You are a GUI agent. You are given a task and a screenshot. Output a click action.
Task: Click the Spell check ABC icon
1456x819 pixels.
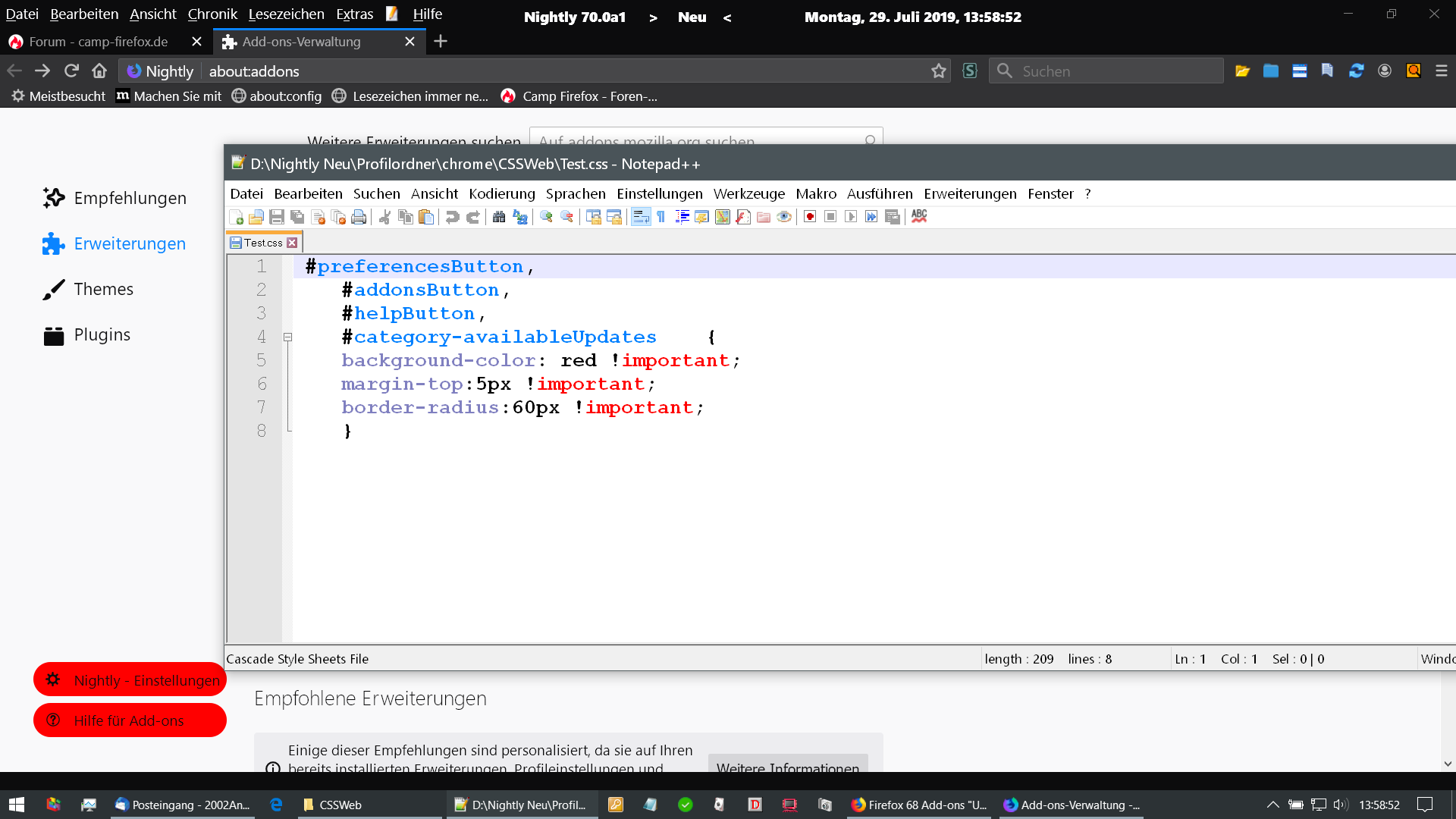(x=919, y=217)
